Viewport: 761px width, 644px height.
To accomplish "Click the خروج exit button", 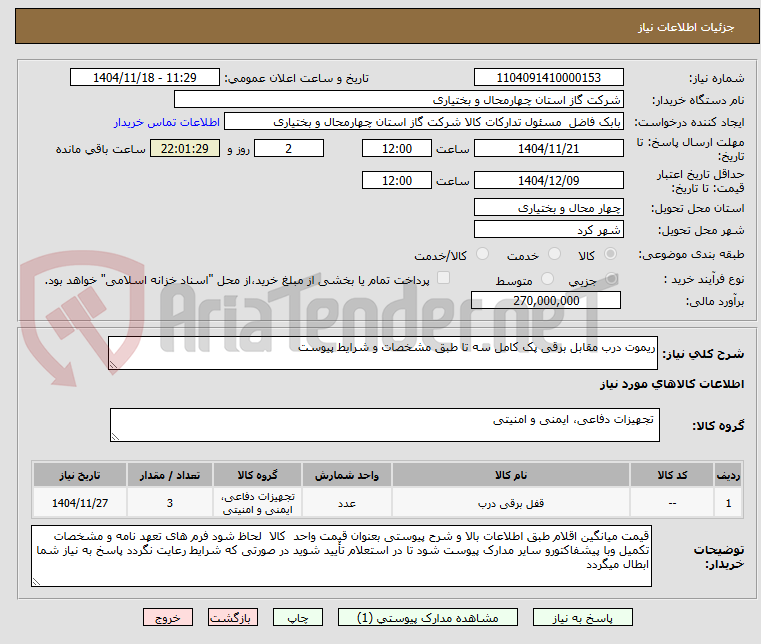I will coord(168,617).
